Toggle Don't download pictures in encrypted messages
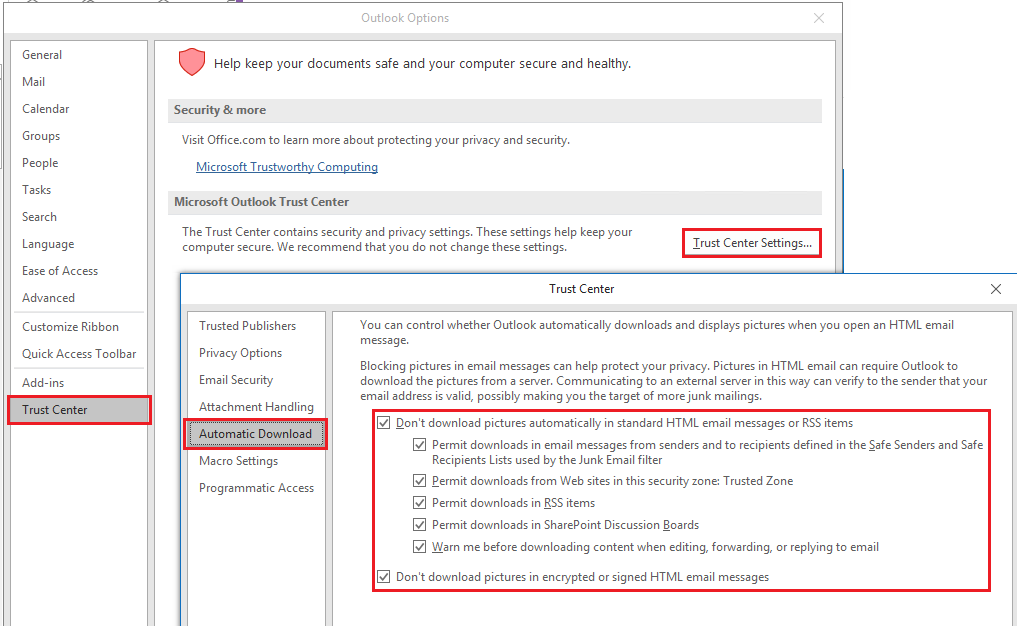Screen dimensions: 1017x626 [384, 577]
